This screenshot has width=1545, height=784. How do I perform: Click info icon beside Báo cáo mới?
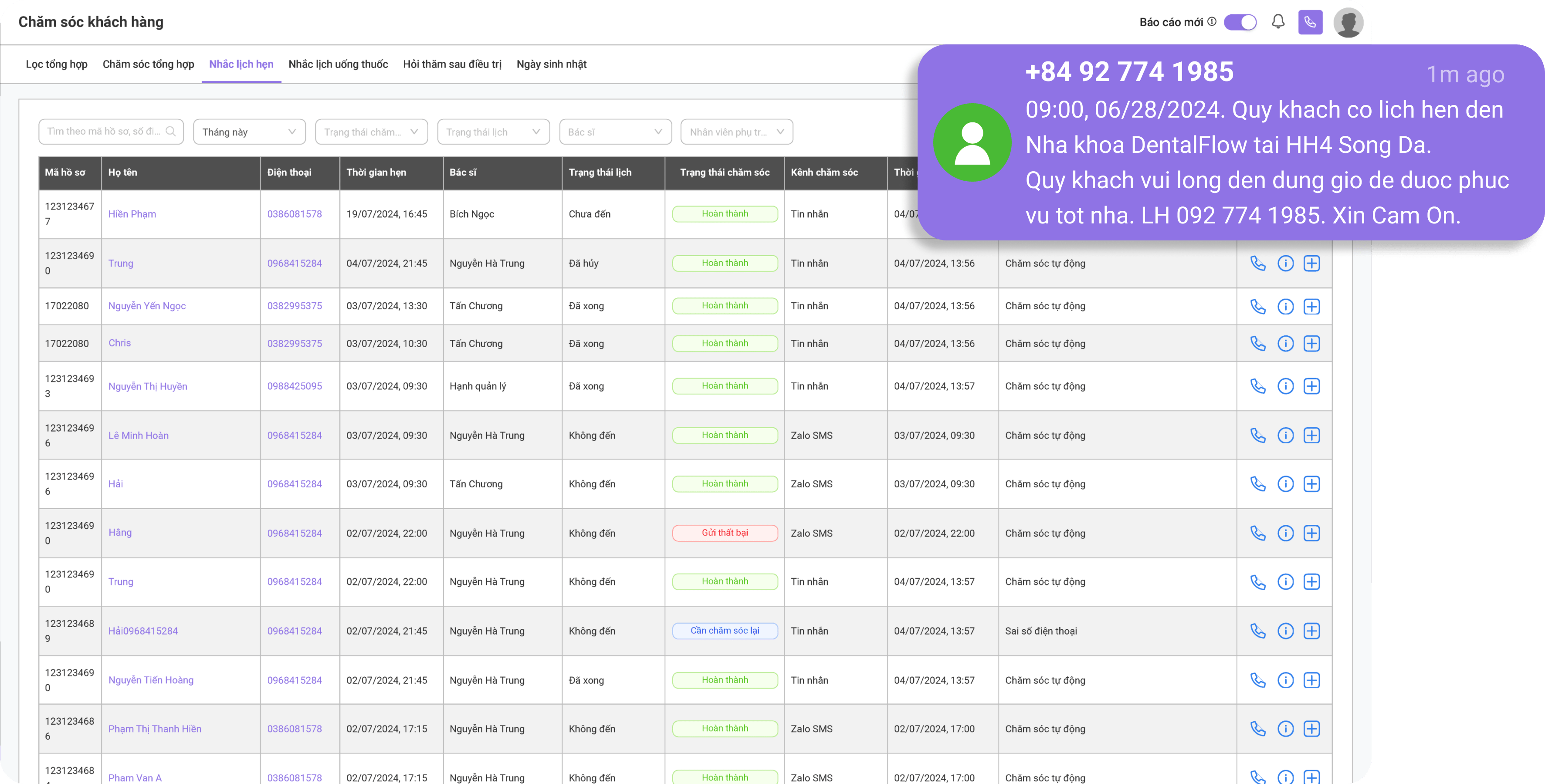[x=1212, y=22]
